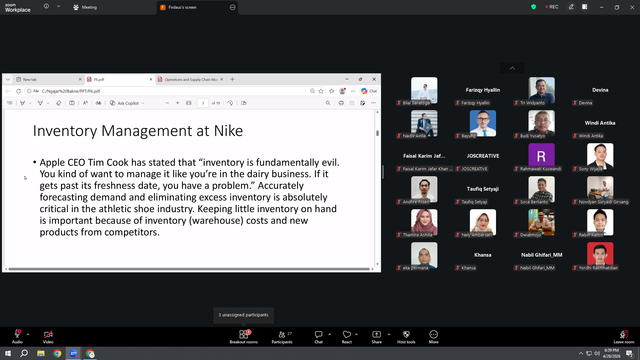This screenshot has width=640, height=360.
Task: Open File Explorer from taskbar
Action: pos(41,353)
